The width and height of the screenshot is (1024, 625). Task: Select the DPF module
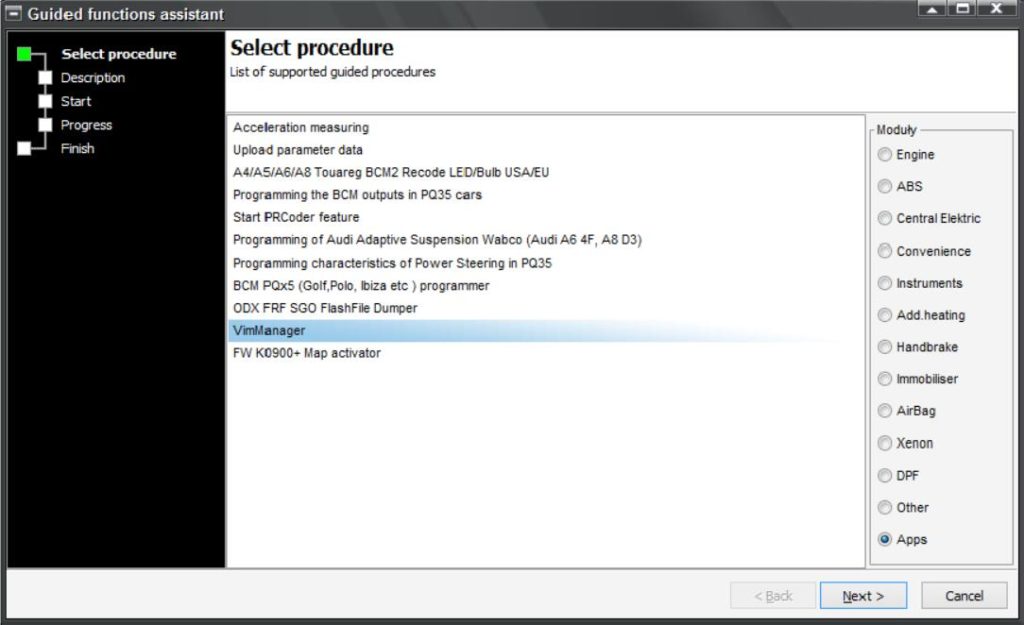[x=885, y=475]
